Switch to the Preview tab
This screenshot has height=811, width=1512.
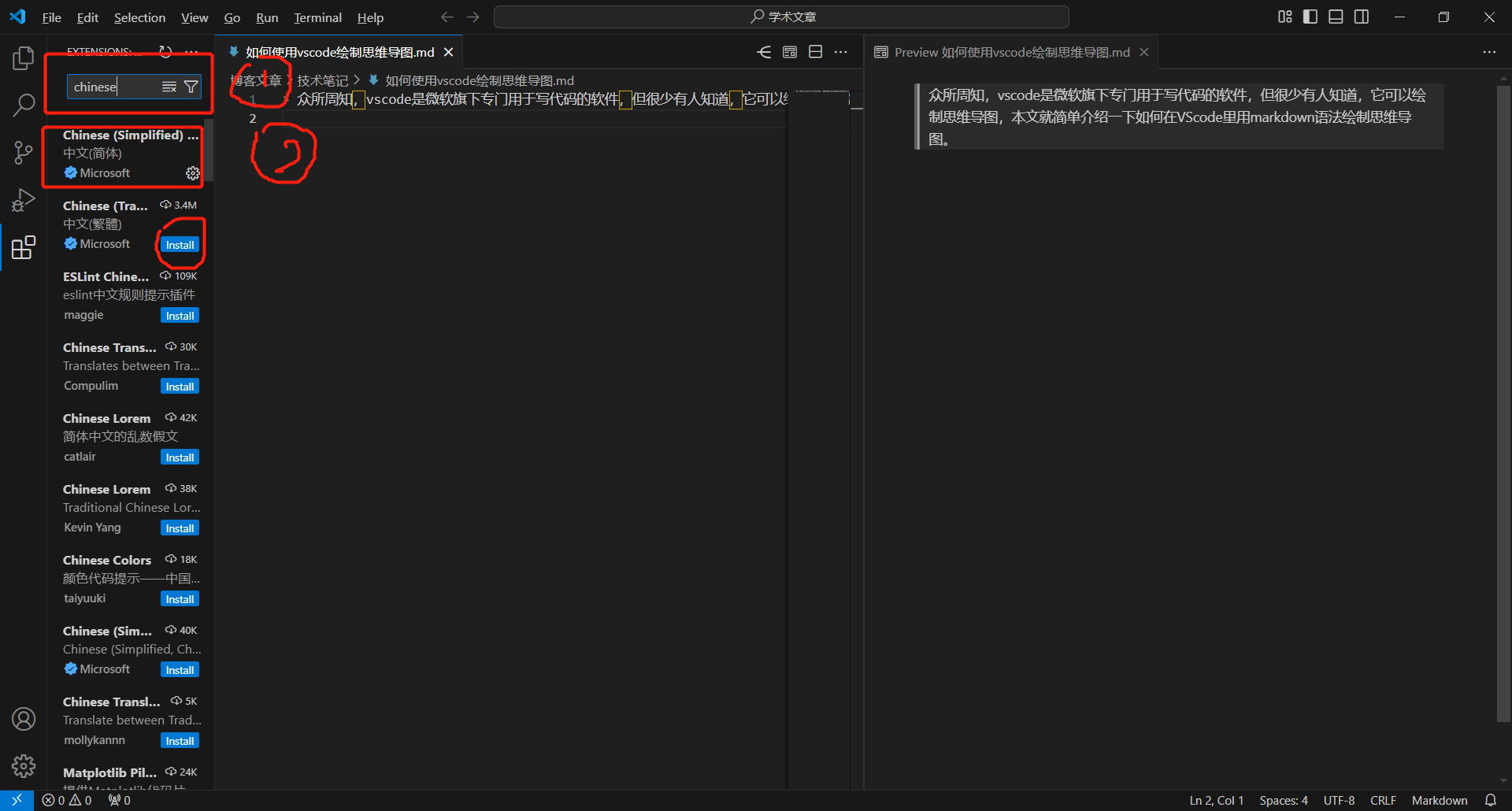tap(1011, 52)
